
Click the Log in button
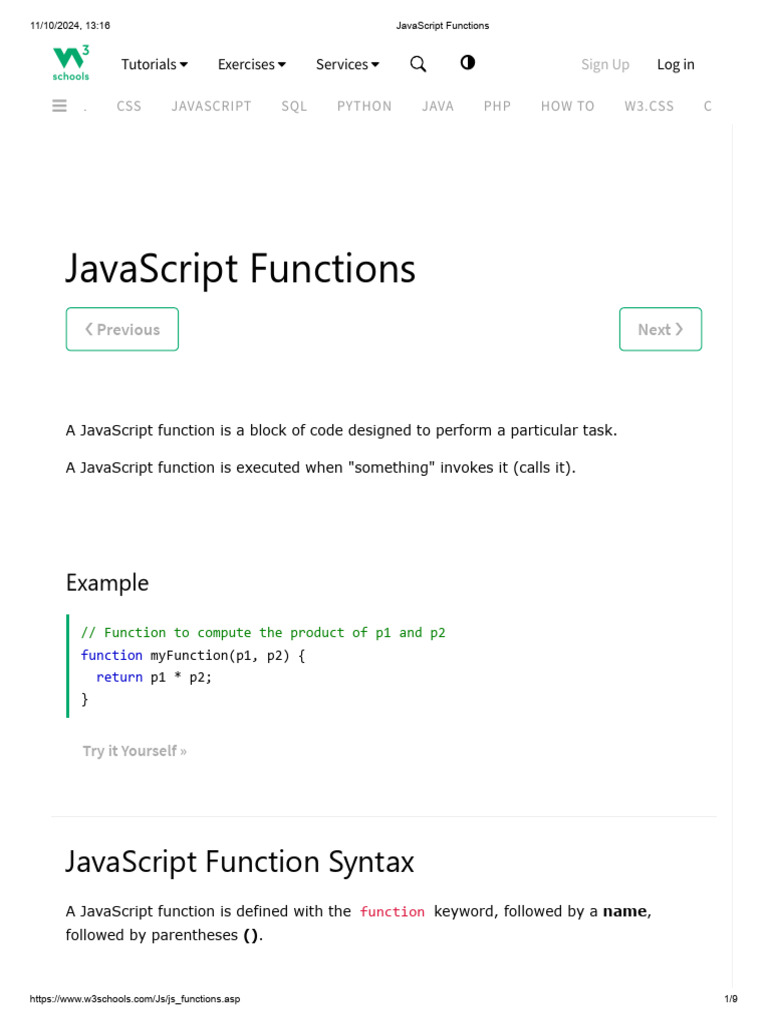click(x=675, y=64)
